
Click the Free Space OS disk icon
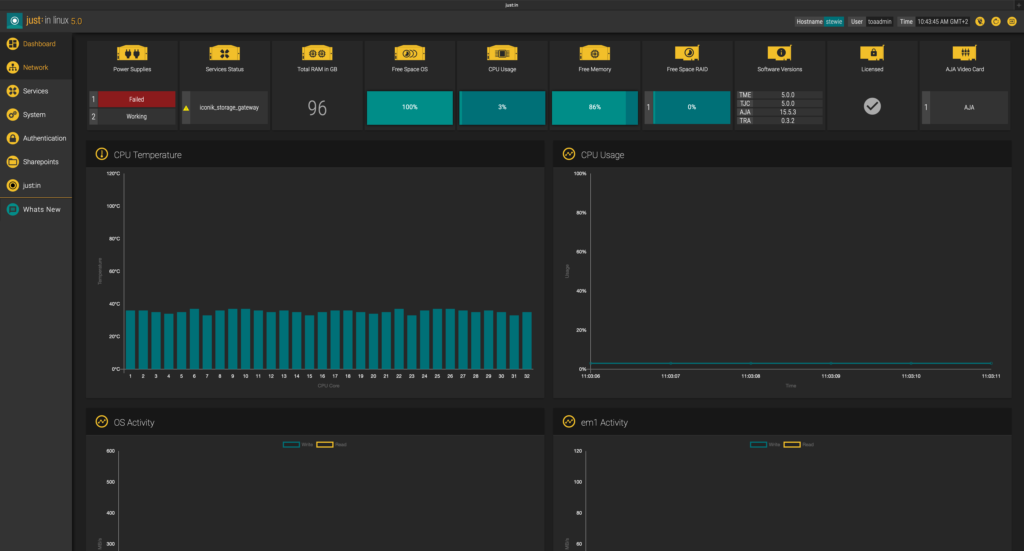coord(409,53)
